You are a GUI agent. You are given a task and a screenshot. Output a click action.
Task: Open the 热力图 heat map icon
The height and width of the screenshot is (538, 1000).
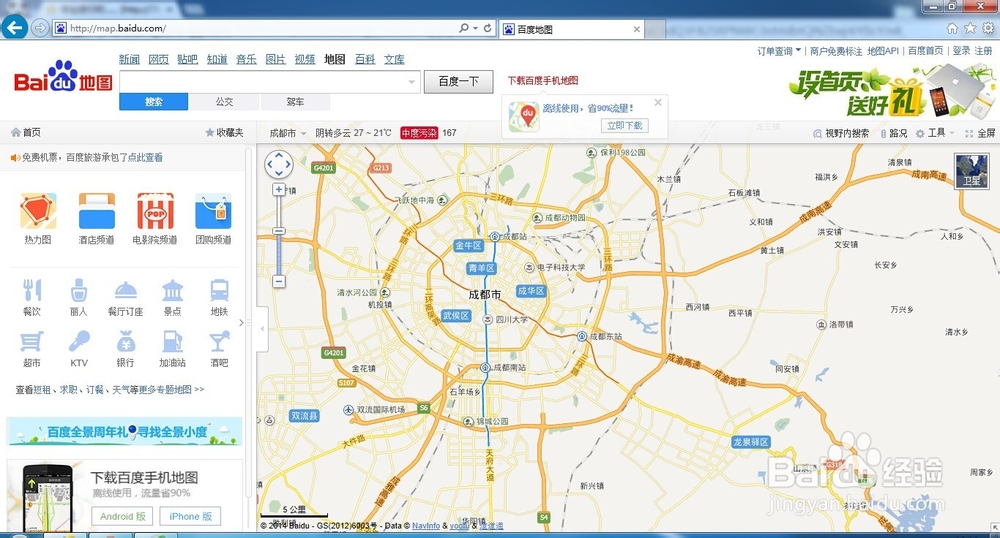(38, 211)
